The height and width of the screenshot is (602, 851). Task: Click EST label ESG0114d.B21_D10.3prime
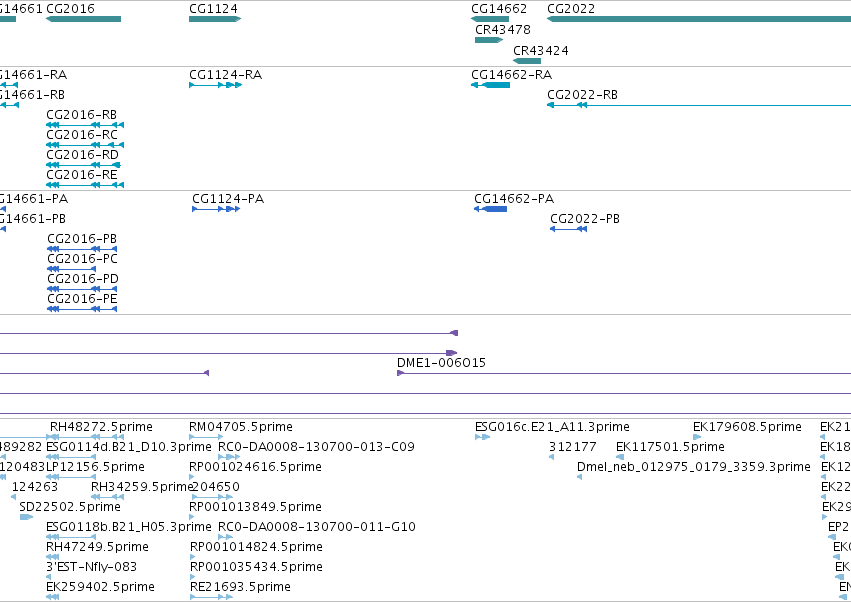pyautogui.click(x=129, y=447)
